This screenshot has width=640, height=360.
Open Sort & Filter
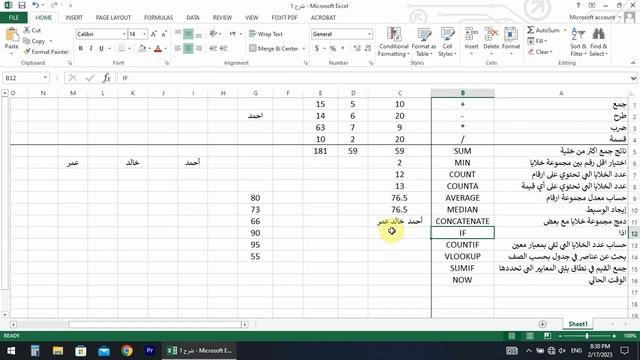[578, 42]
